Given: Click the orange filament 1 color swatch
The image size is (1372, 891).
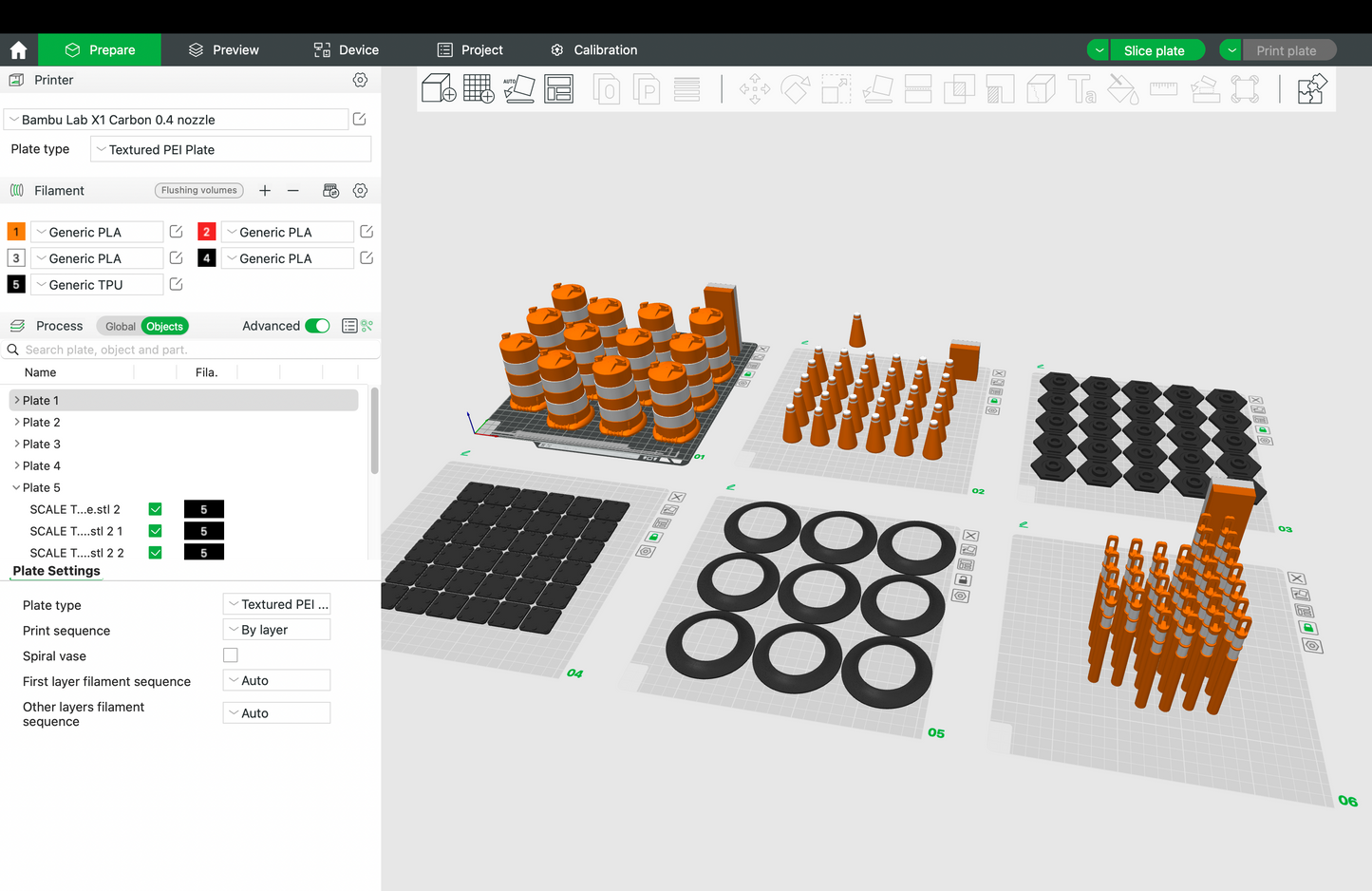Looking at the screenshot, I should pyautogui.click(x=16, y=232).
